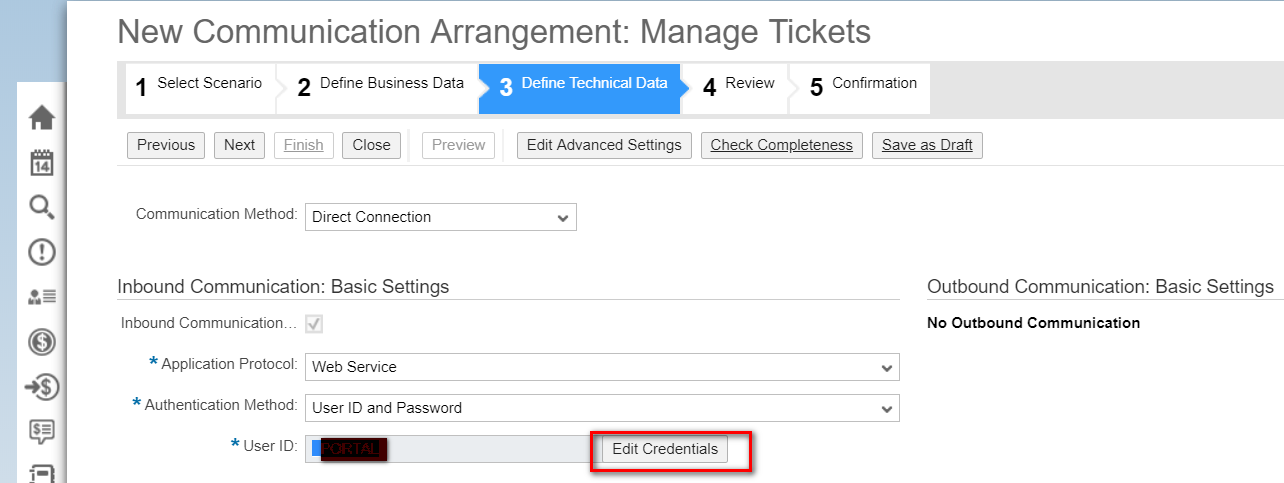Open the person-with-list icon in sidebar
The width and height of the screenshot is (1284, 483).
pos(42,297)
